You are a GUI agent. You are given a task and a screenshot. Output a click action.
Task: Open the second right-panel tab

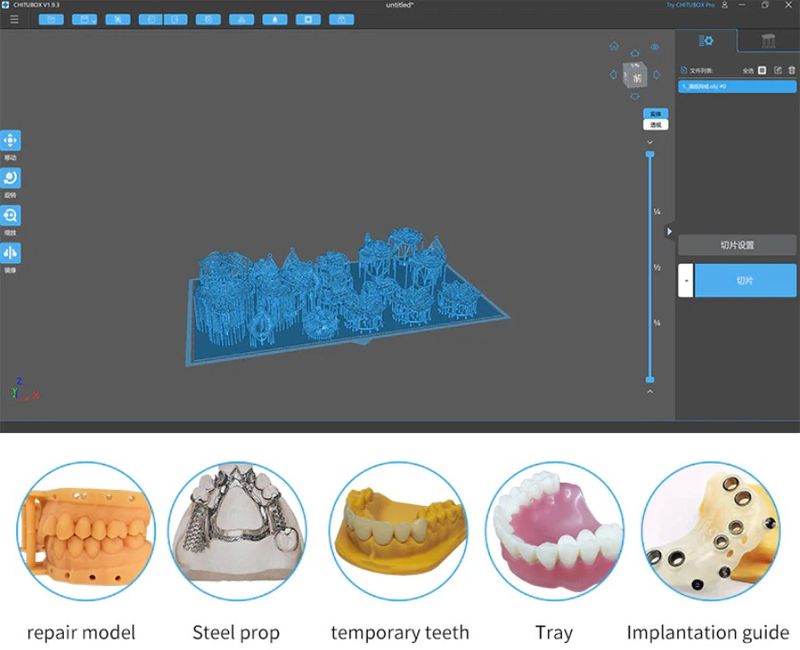[767, 41]
